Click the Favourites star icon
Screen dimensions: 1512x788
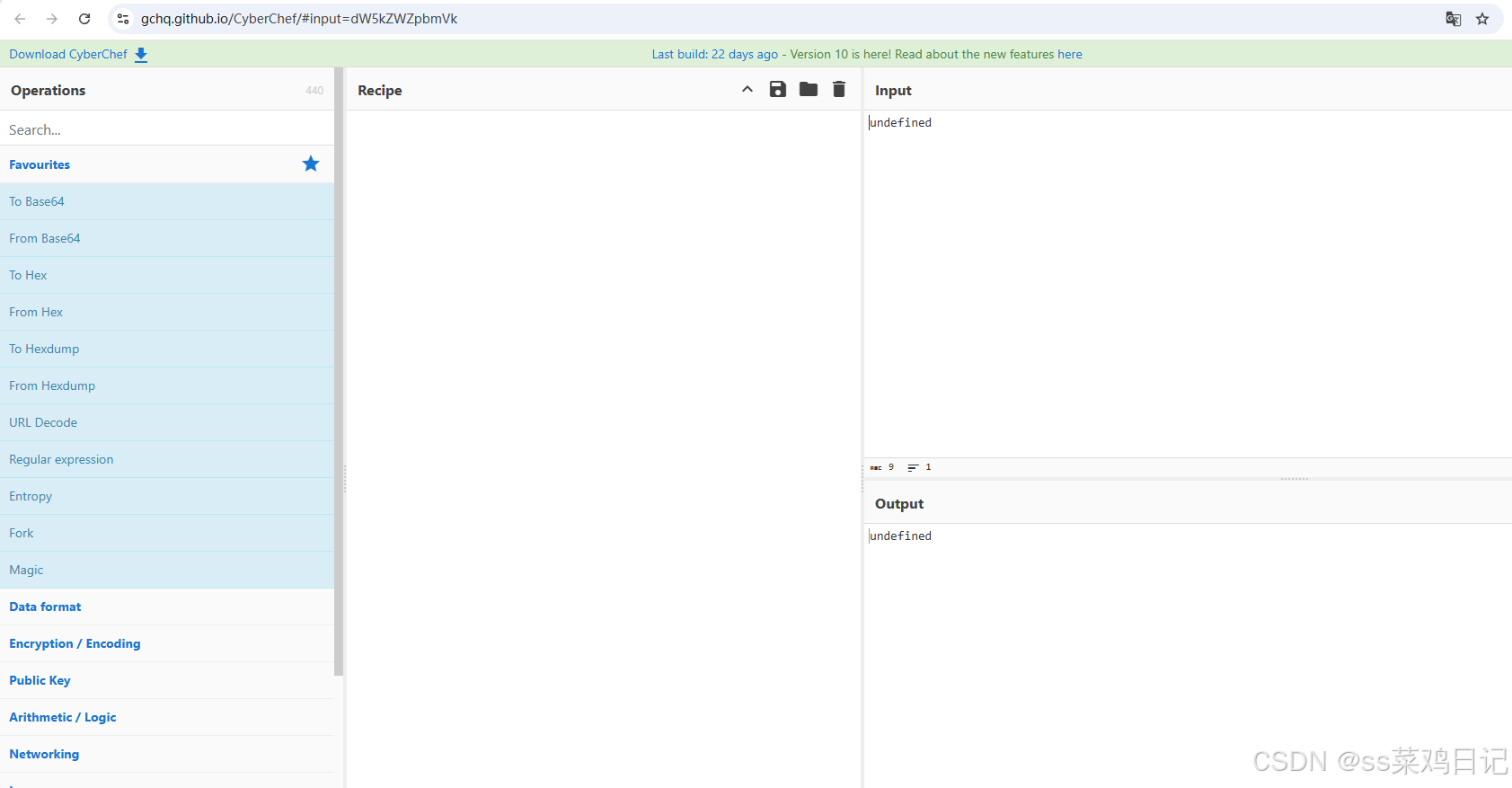(x=311, y=164)
